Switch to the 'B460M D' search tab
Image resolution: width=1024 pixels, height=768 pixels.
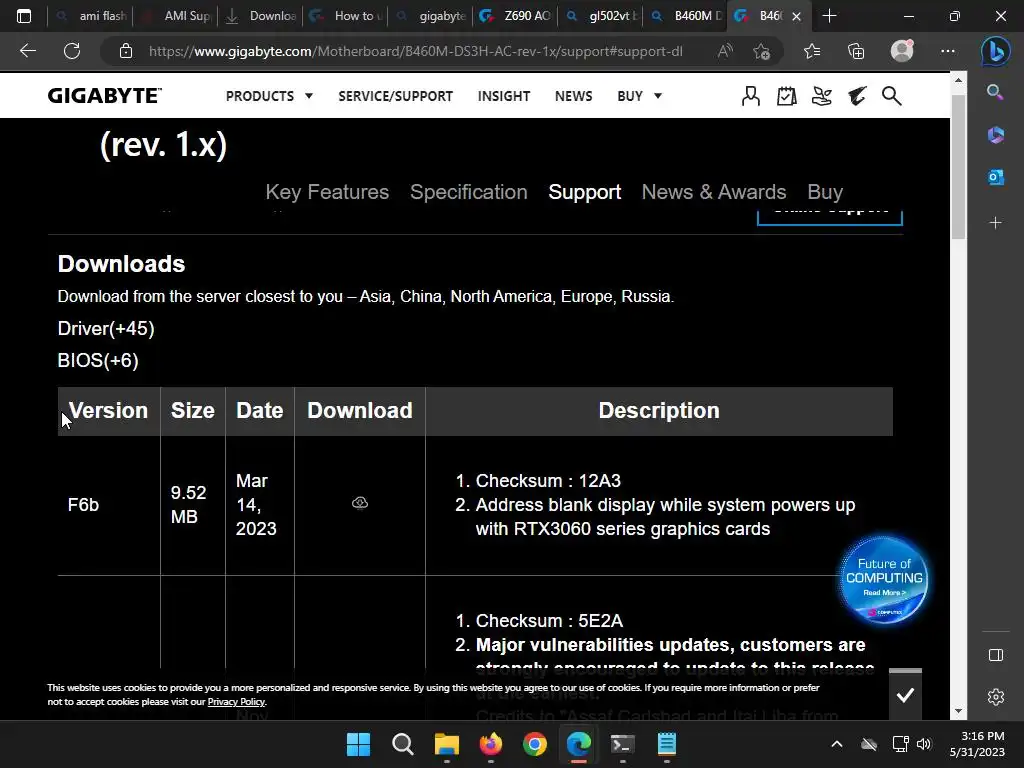686,16
